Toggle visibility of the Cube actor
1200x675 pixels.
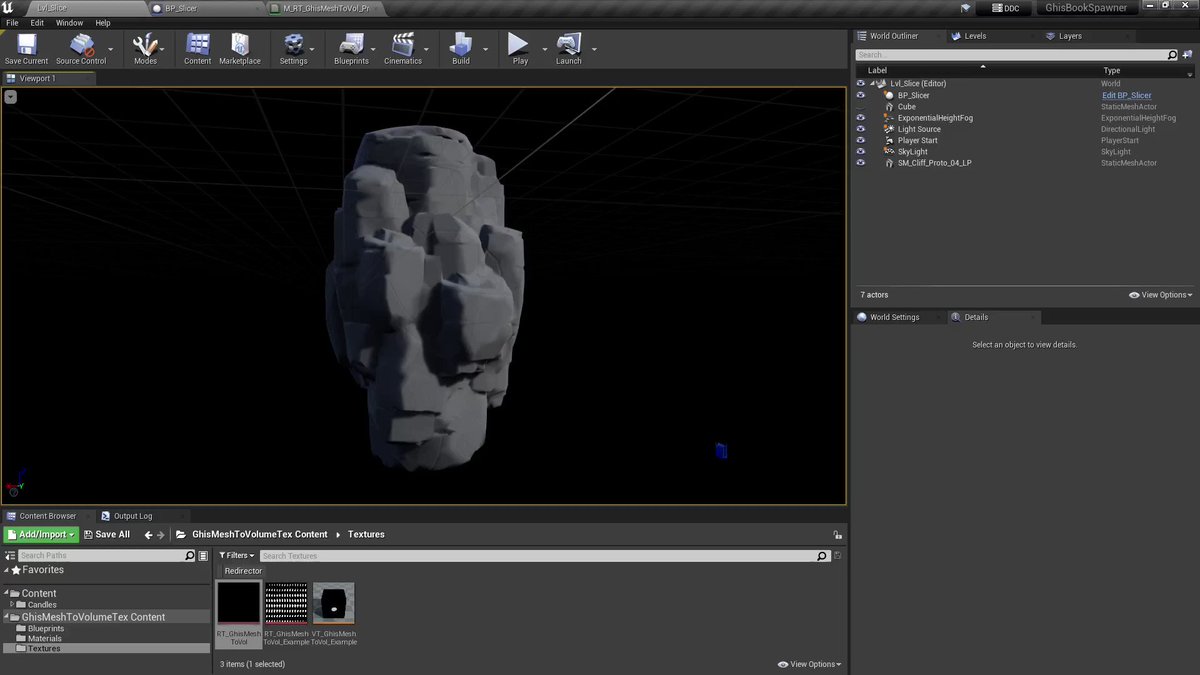click(x=860, y=107)
